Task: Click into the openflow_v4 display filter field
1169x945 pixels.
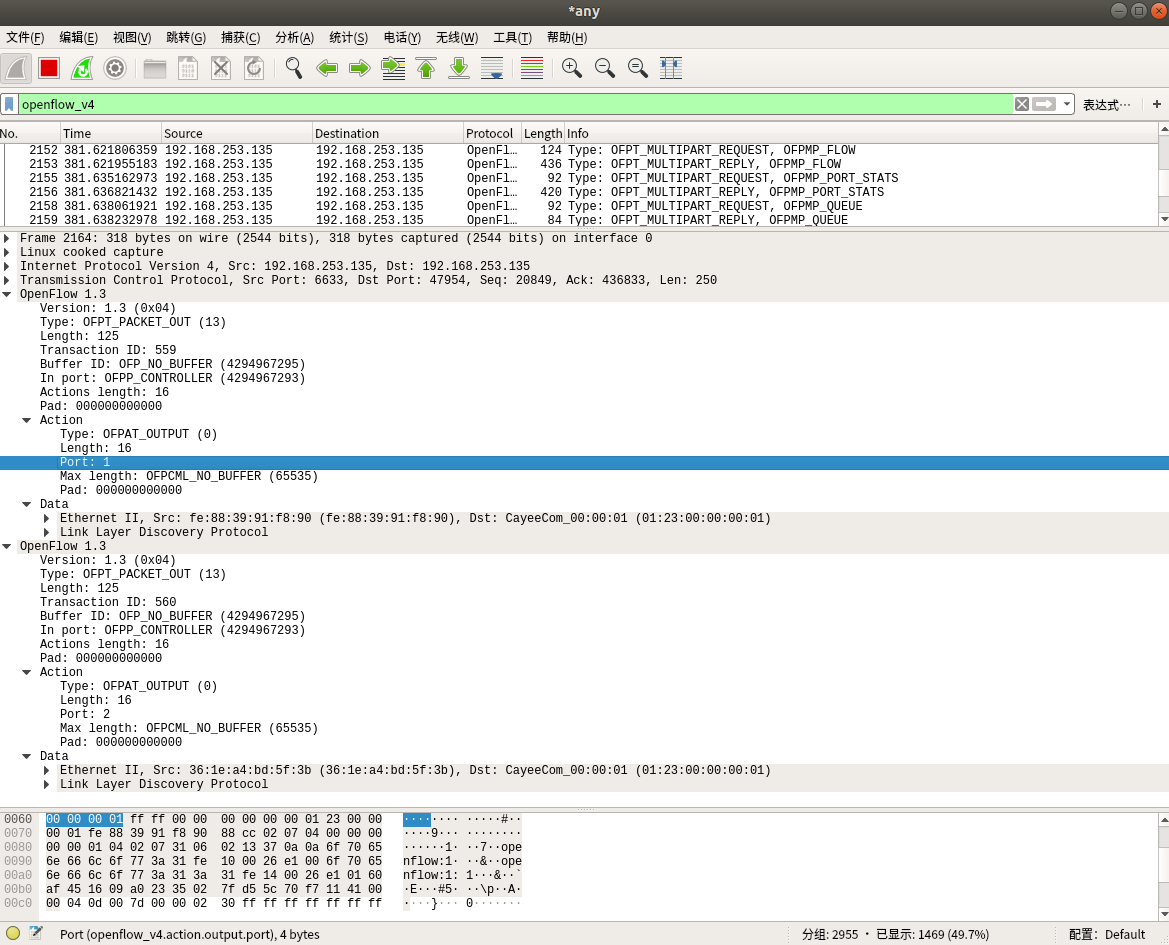Action: 514,104
